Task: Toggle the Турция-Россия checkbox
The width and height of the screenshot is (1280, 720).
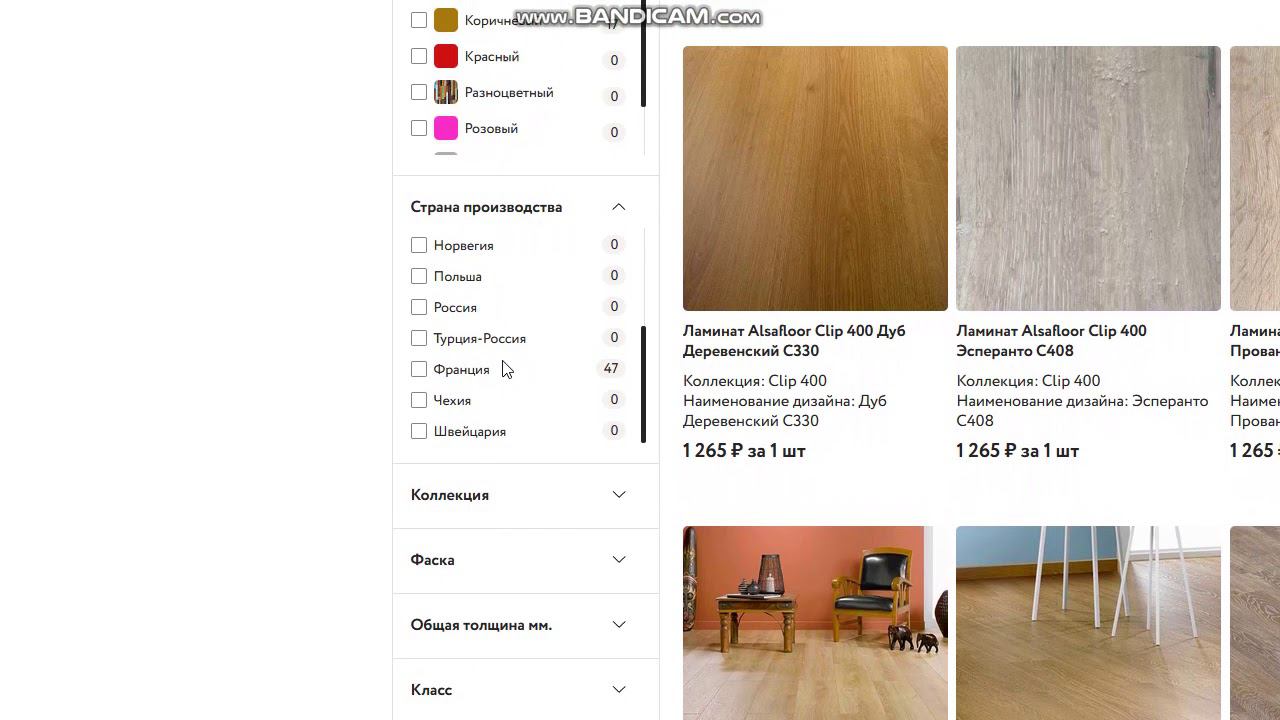Action: point(419,338)
